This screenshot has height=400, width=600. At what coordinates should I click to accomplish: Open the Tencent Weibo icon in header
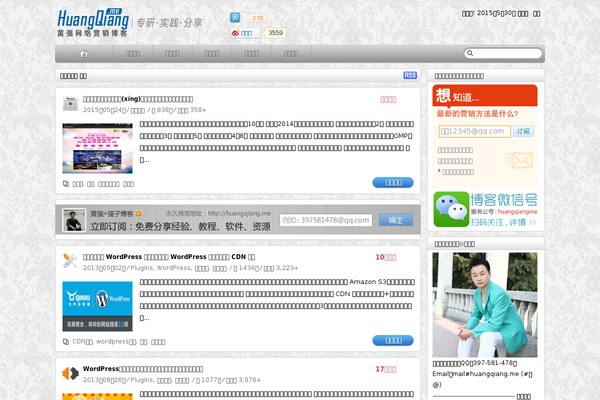tap(235, 17)
